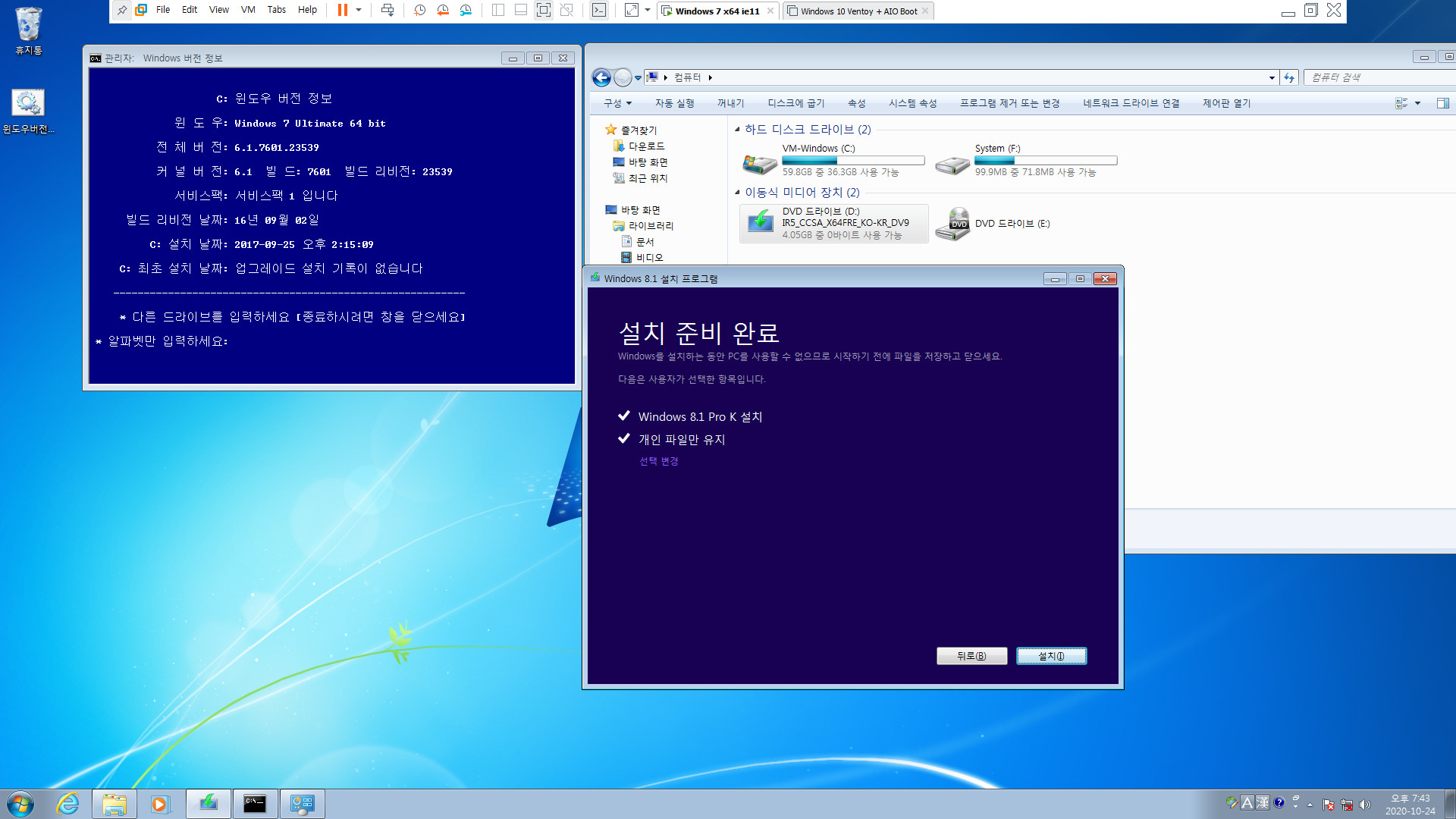The height and width of the screenshot is (819, 1456).
Task: Click the stretch guest display icon
Action: point(632,10)
